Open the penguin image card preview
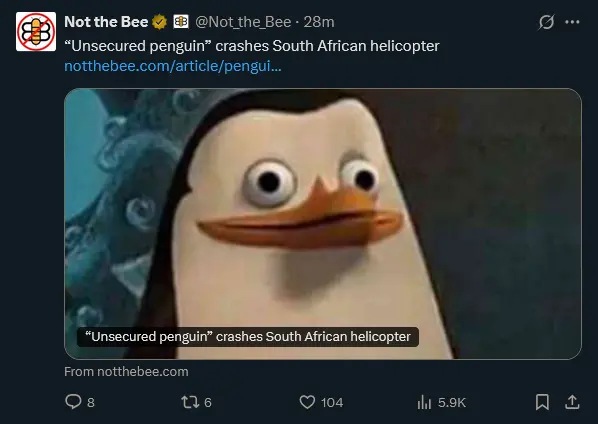This screenshot has width=598, height=424. (x=323, y=223)
